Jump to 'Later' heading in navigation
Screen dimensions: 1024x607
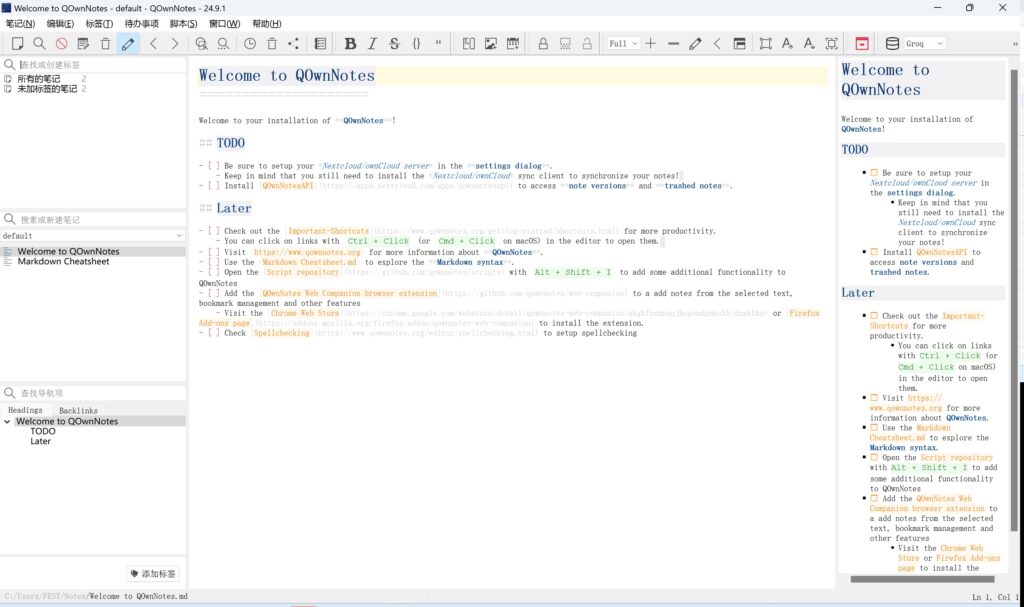(x=40, y=441)
